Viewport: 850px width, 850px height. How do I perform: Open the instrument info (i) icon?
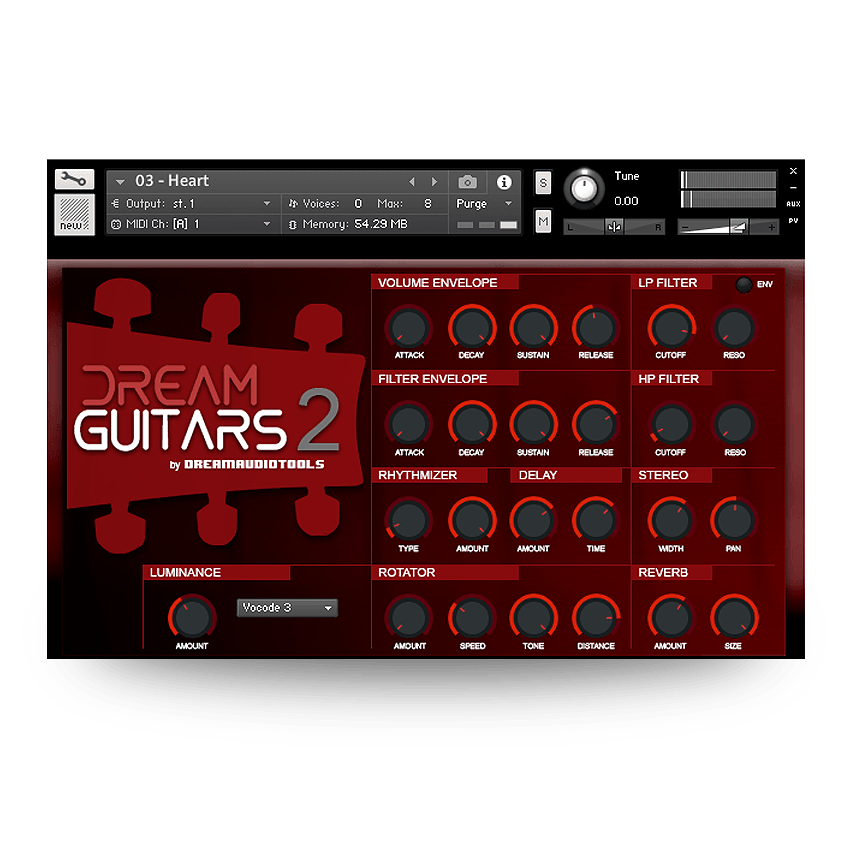pos(504,181)
